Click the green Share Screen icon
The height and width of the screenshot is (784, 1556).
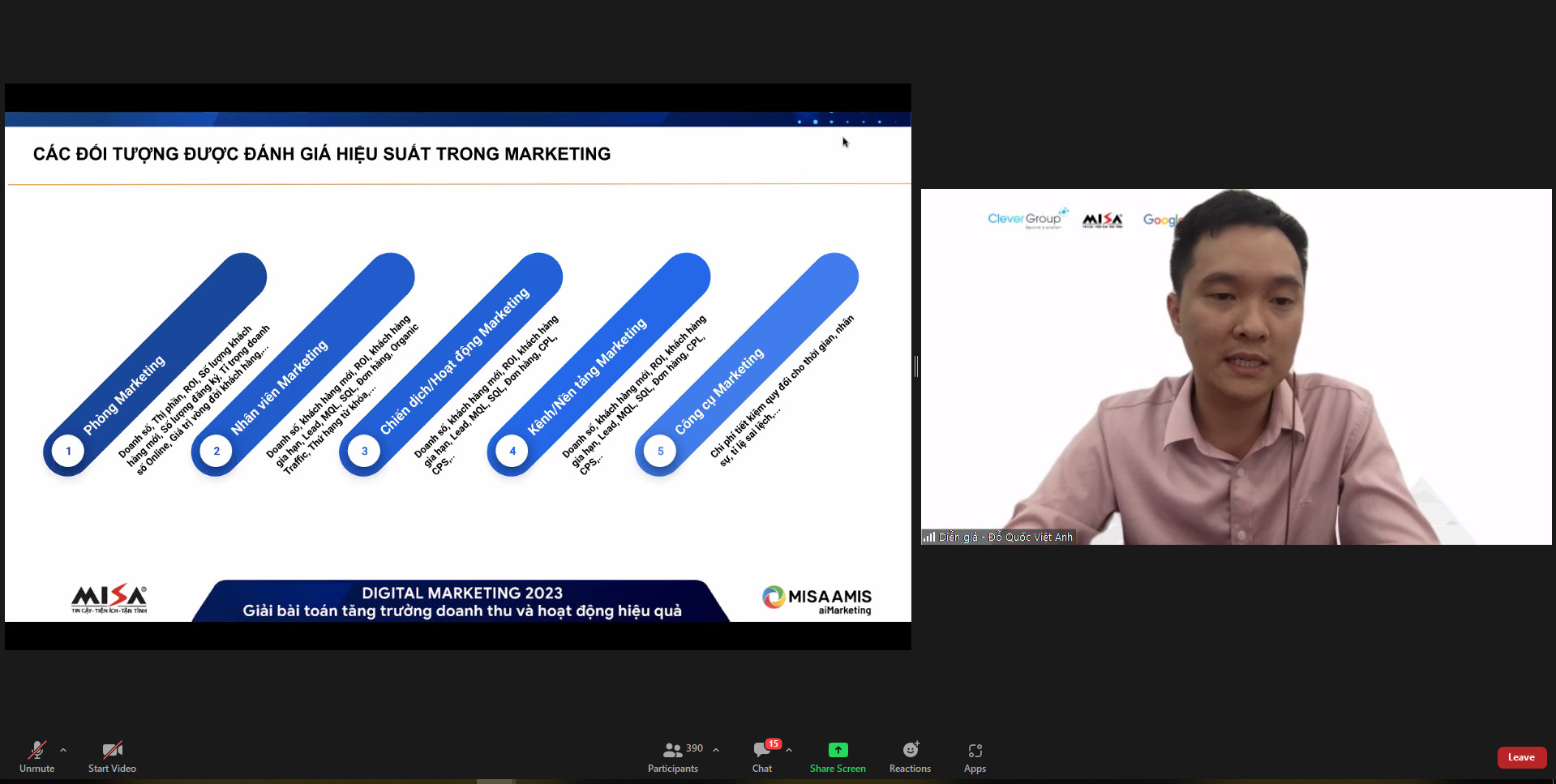(838, 750)
